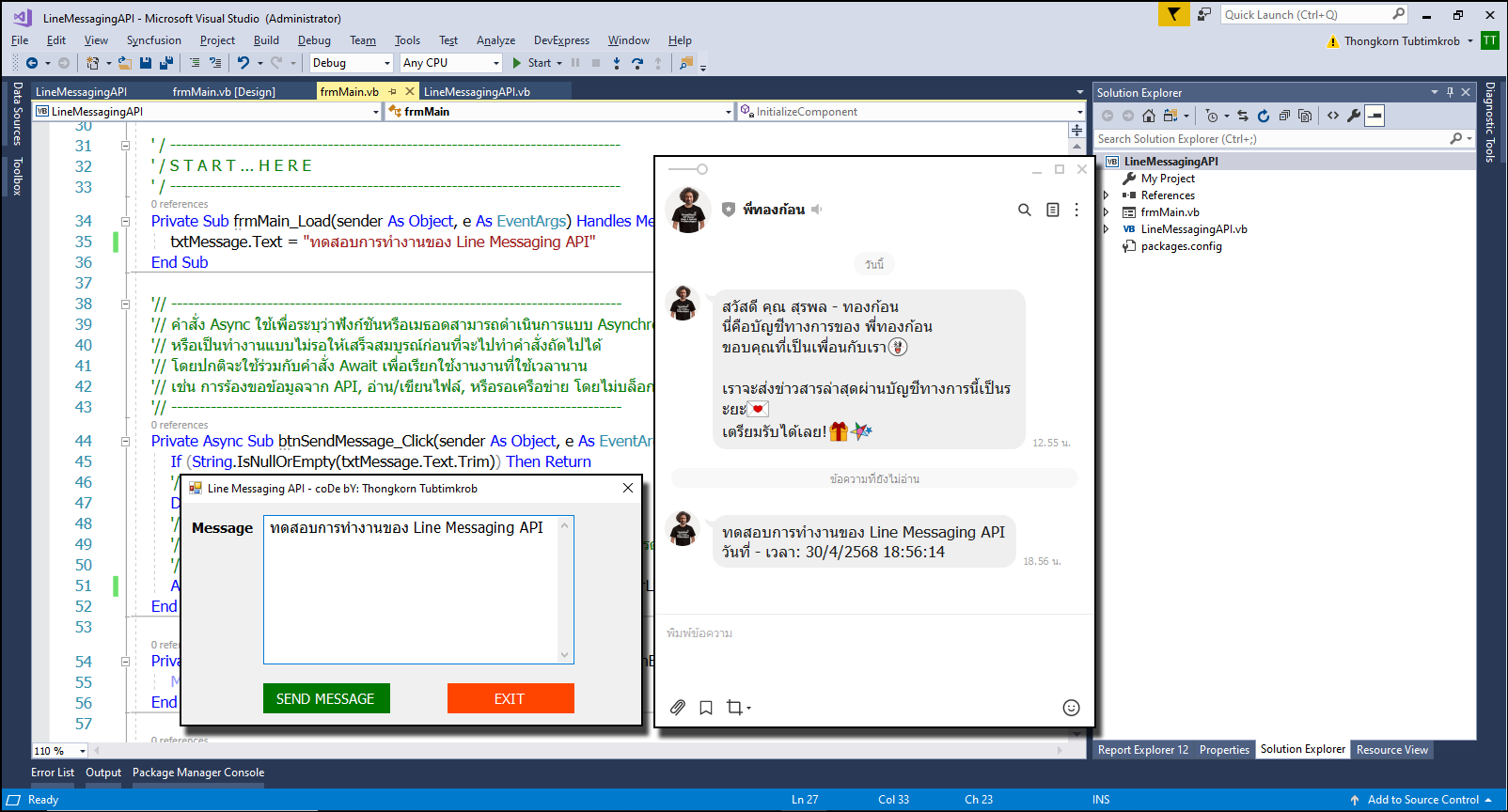Toggle Preview Selected Items in Solution Explorer

tap(1374, 116)
